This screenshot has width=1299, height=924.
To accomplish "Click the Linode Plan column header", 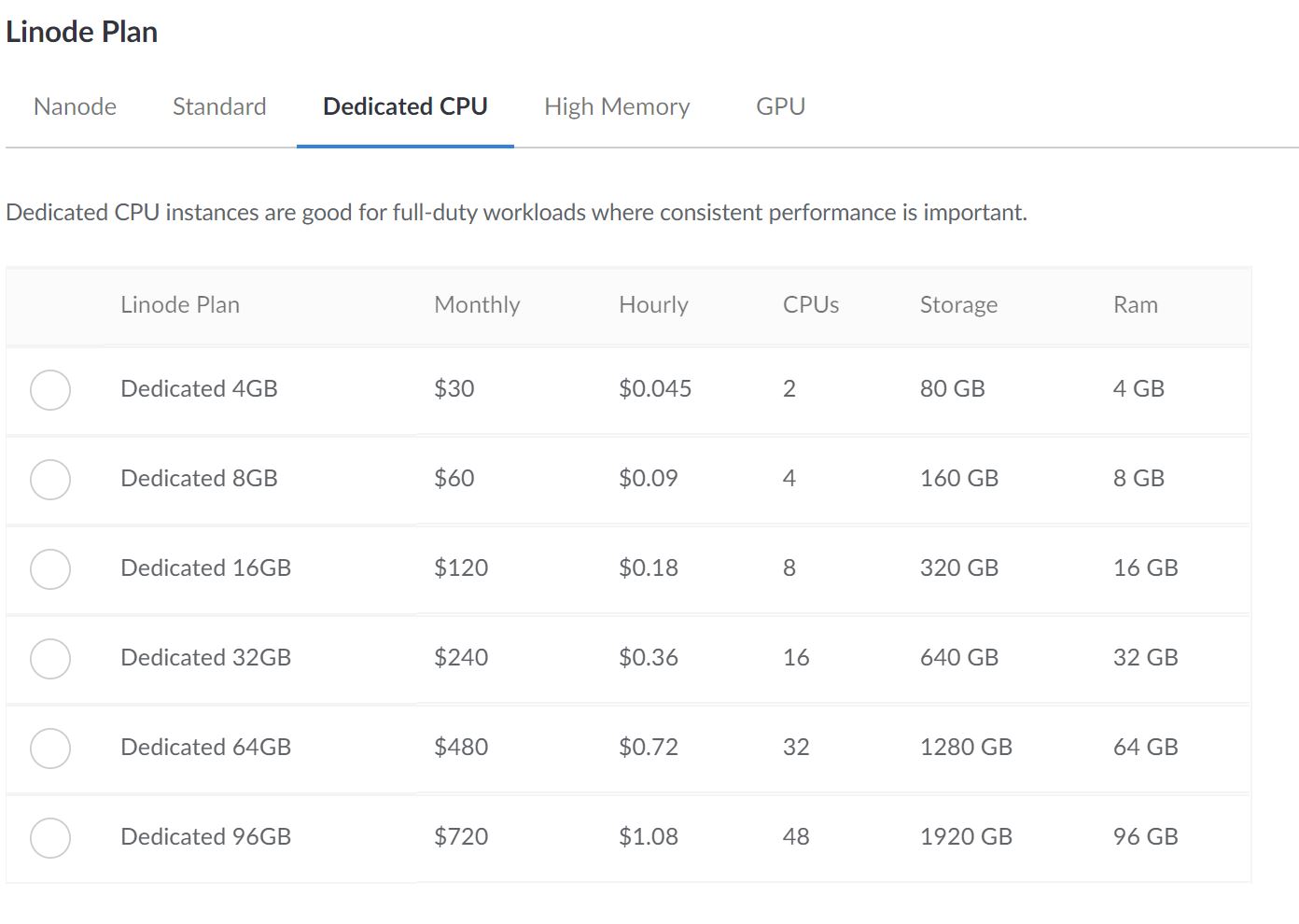I will tap(180, 305).
